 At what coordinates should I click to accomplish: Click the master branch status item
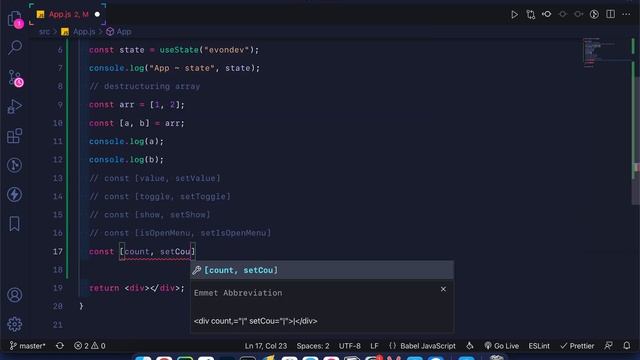[27, 346]
